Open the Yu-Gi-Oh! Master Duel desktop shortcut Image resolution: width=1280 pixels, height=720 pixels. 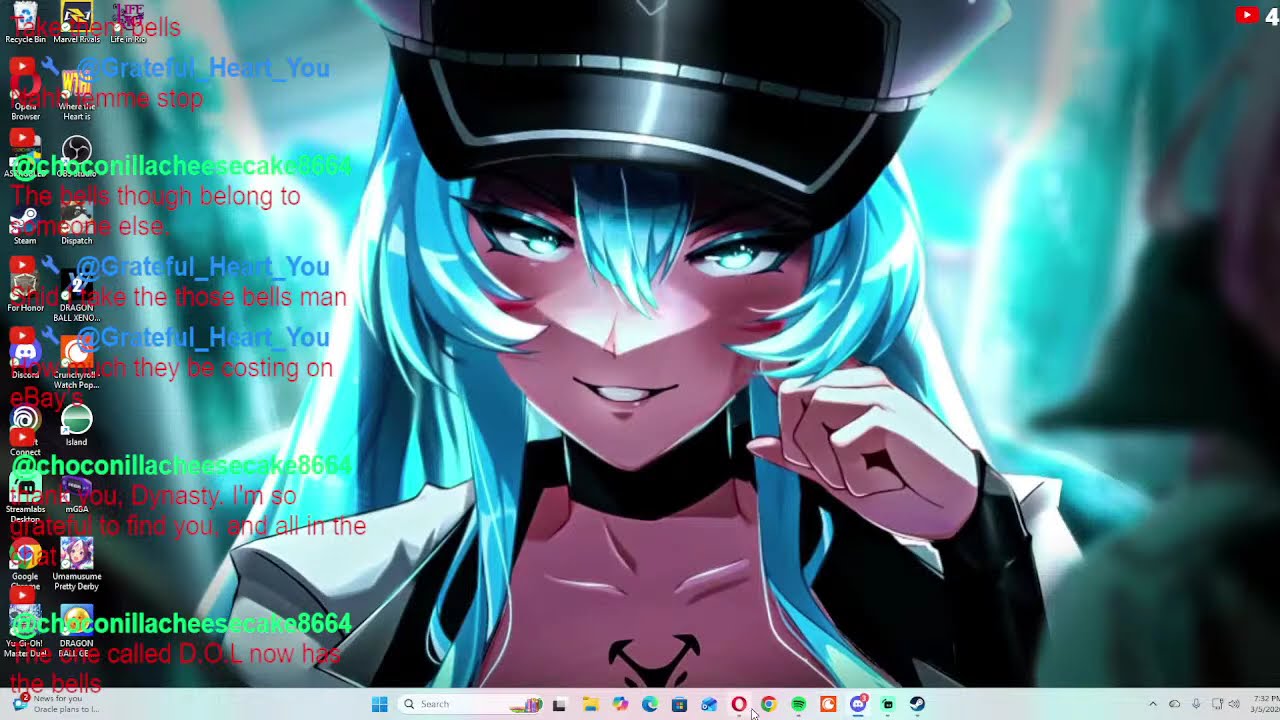pyautogui.click(x=25, y=632)
